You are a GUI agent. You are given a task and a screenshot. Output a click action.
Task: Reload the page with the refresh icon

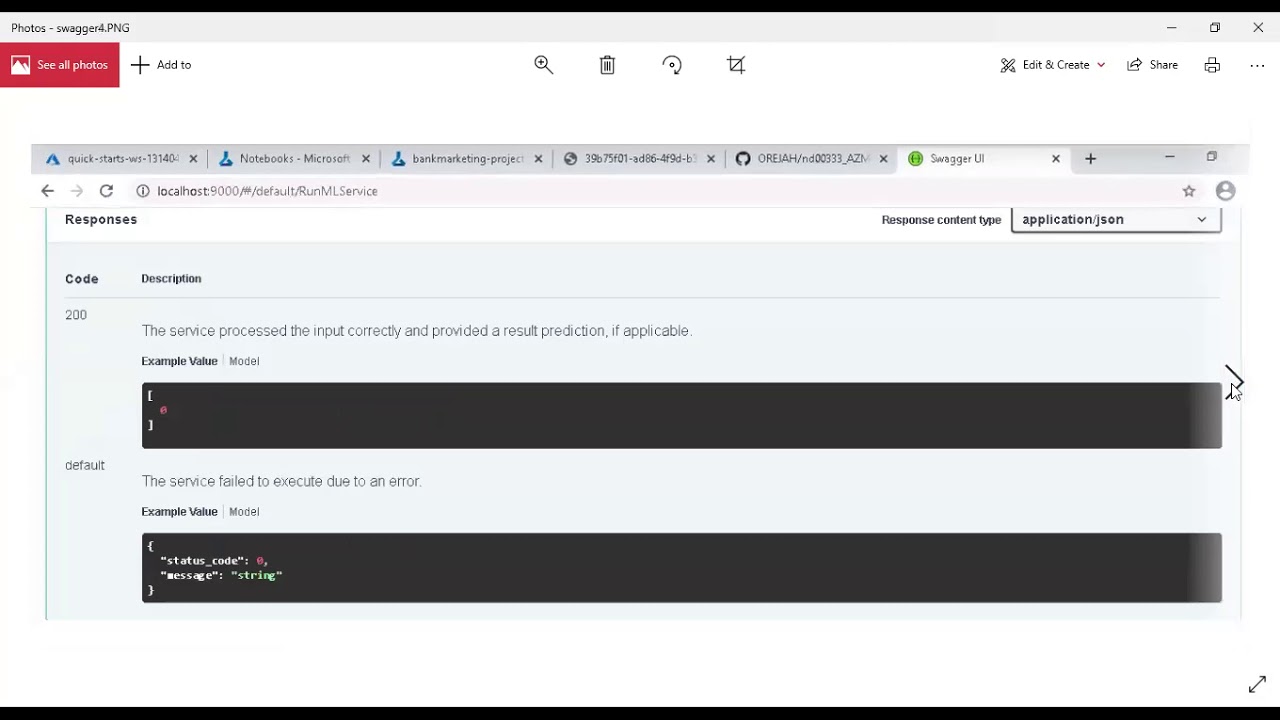[x=106, y=191]
